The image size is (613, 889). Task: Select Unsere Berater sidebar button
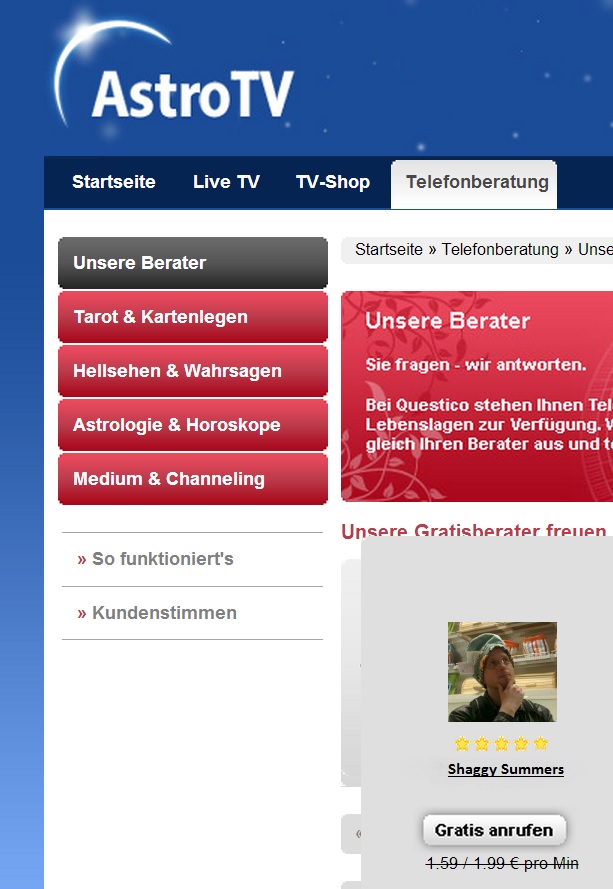193,263
